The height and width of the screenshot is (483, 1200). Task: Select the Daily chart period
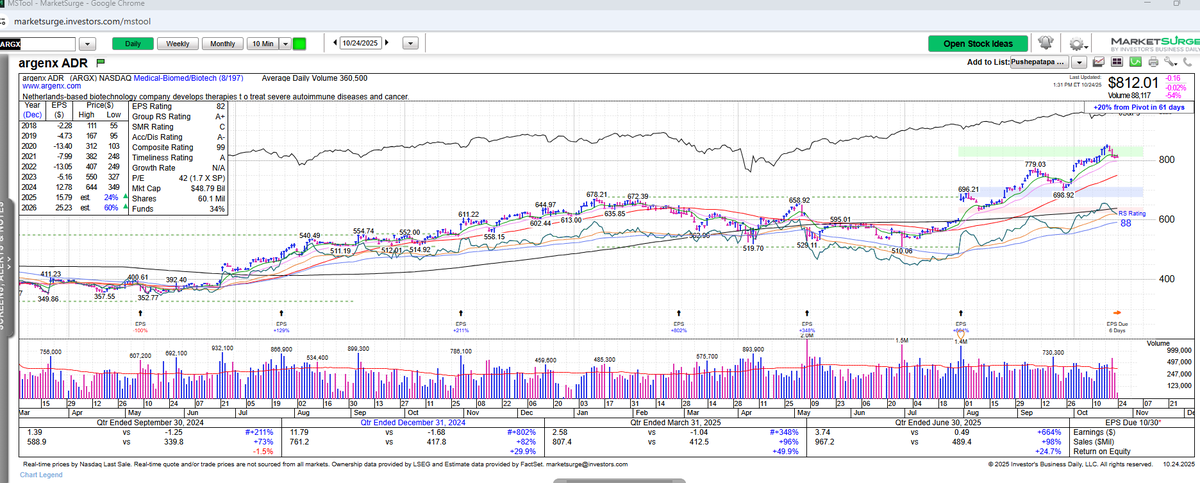pos(133,44)
